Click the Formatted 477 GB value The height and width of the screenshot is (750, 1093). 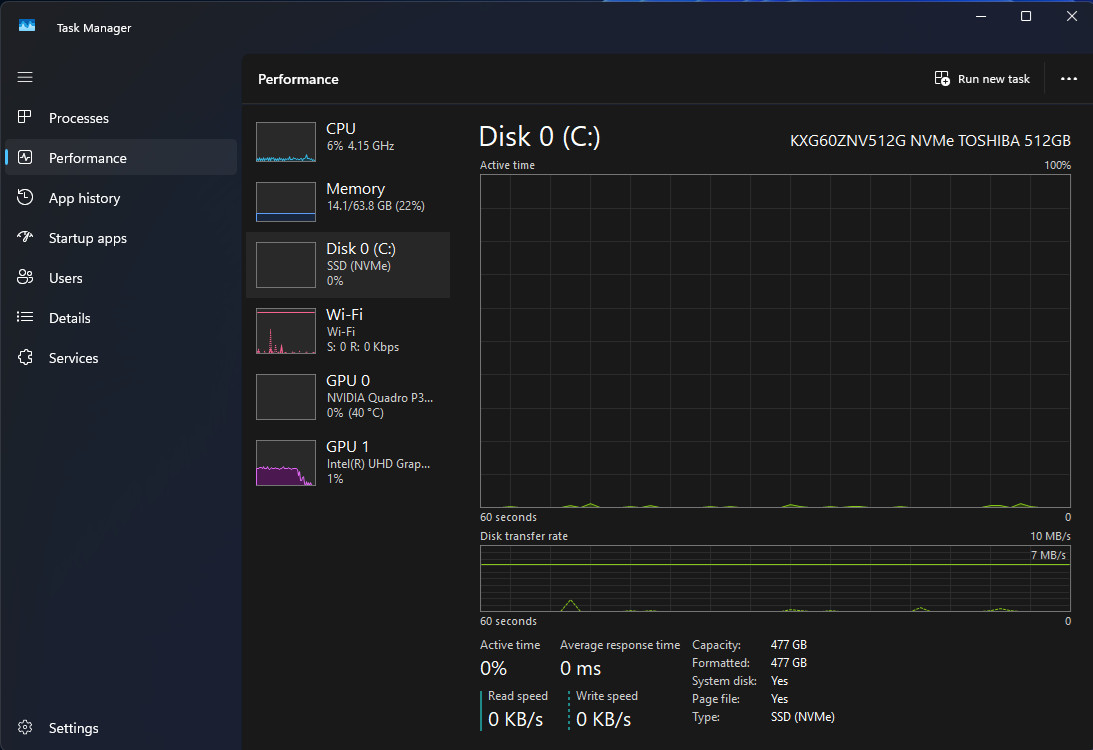pos(788,663)
